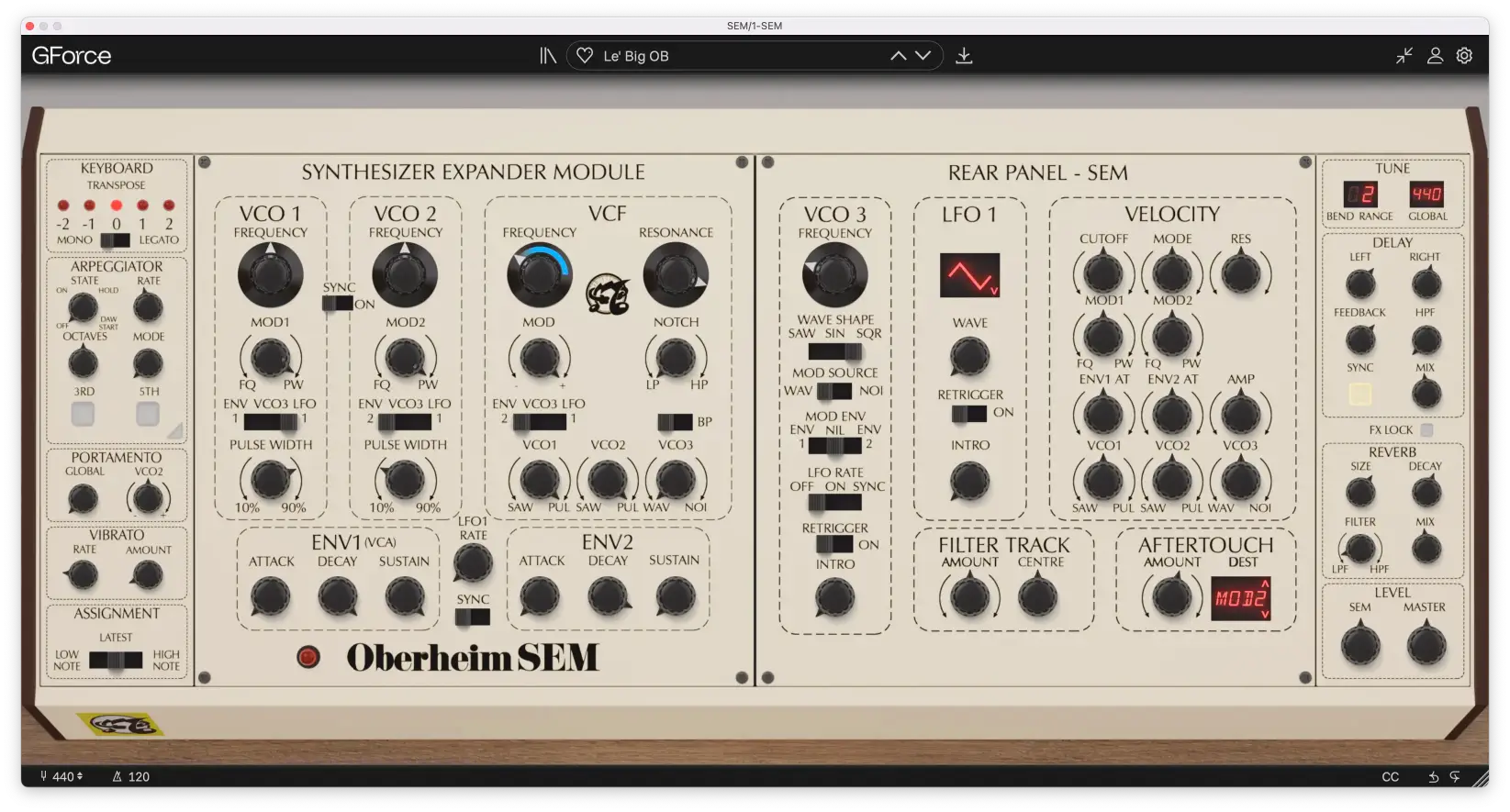Toggle the Delay Sync button
This screenshot has width=1510, height=812.
1360,395
